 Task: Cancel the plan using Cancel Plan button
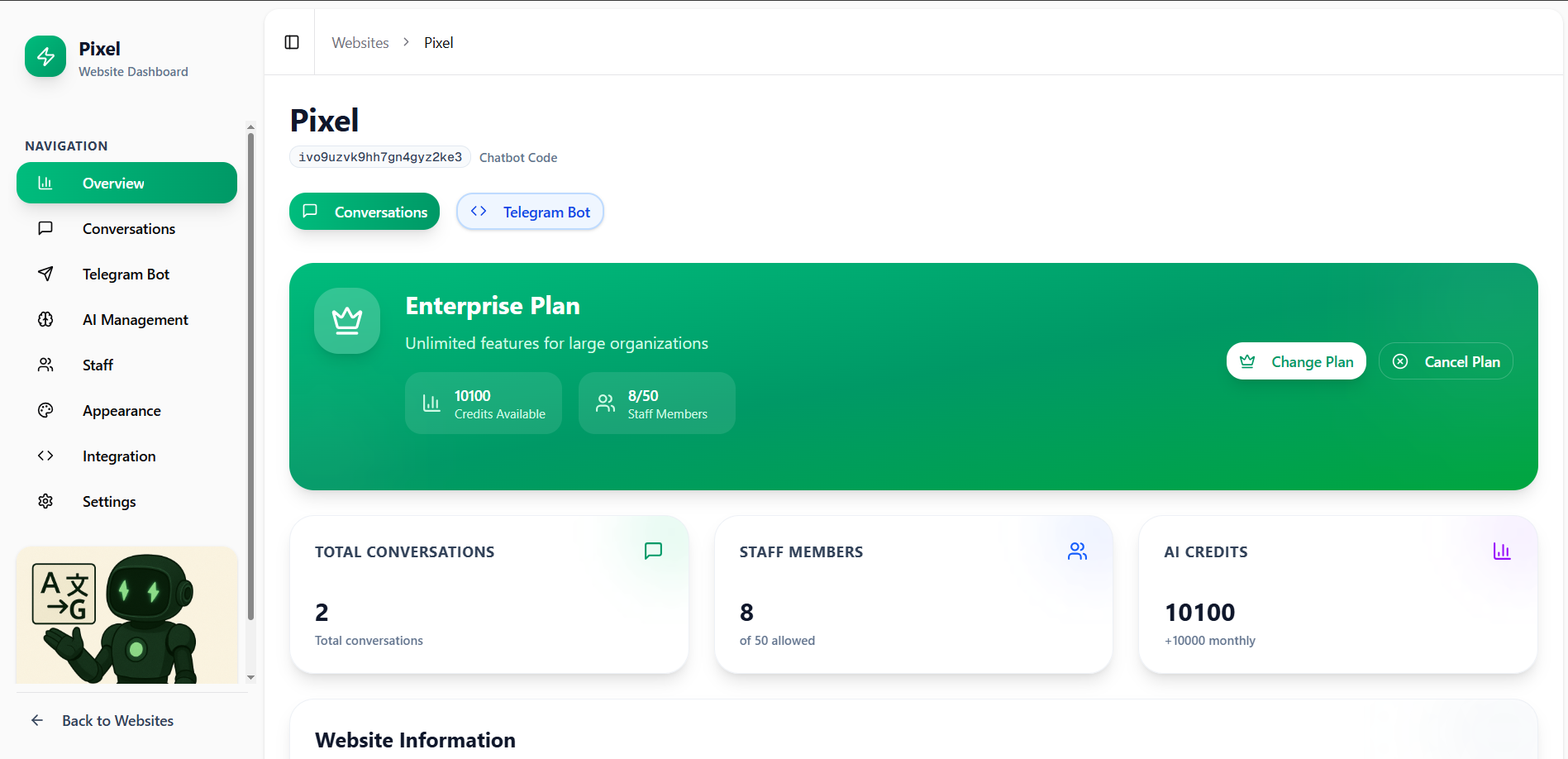[x=1446, y=361]
